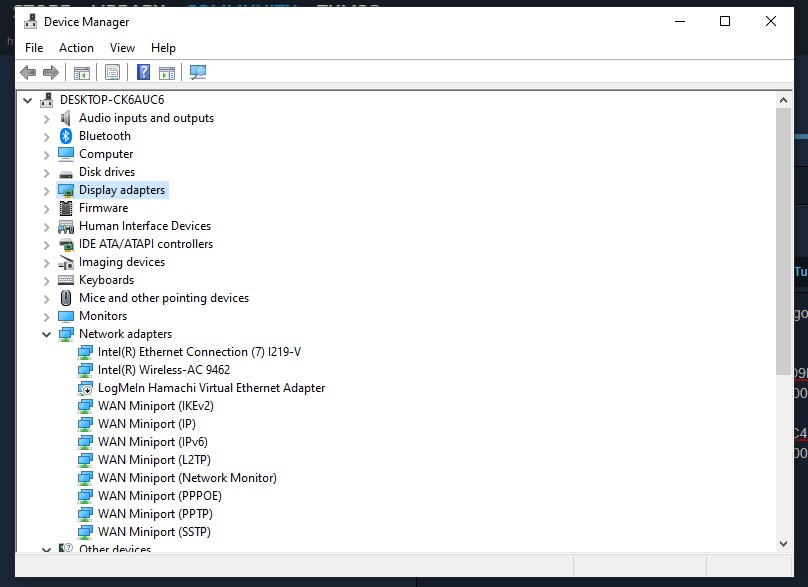808x587 pixels.
Task: Click the Imaging devices camera icon
Action: pyautogui.click(x=66, y=262)
